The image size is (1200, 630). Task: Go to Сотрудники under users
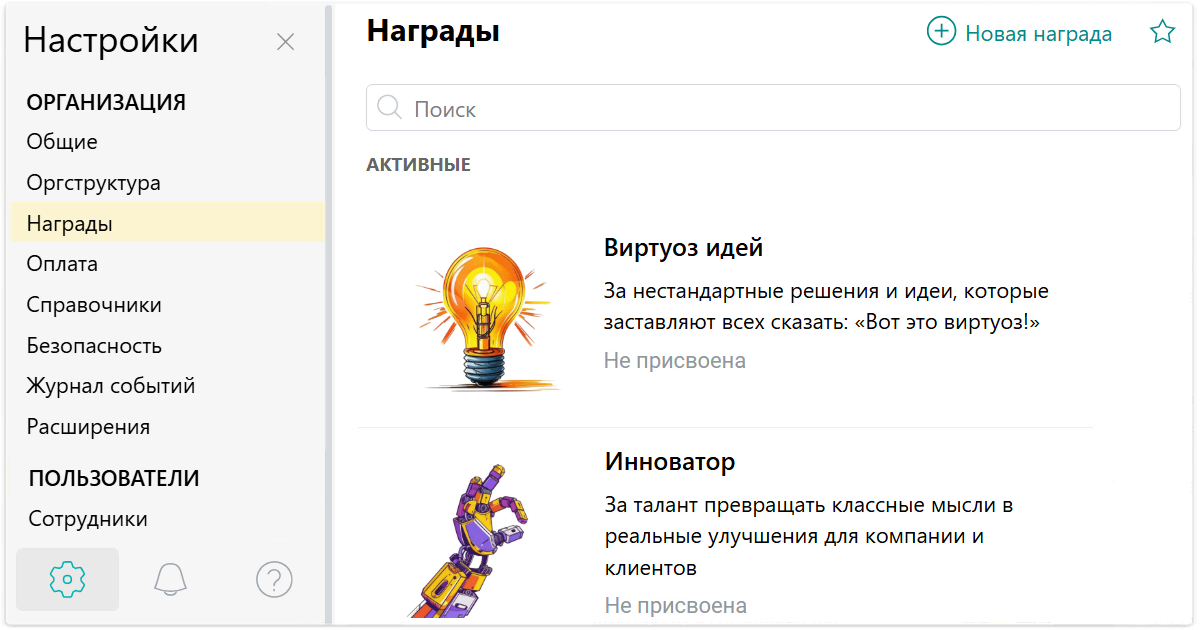point(88,519)
